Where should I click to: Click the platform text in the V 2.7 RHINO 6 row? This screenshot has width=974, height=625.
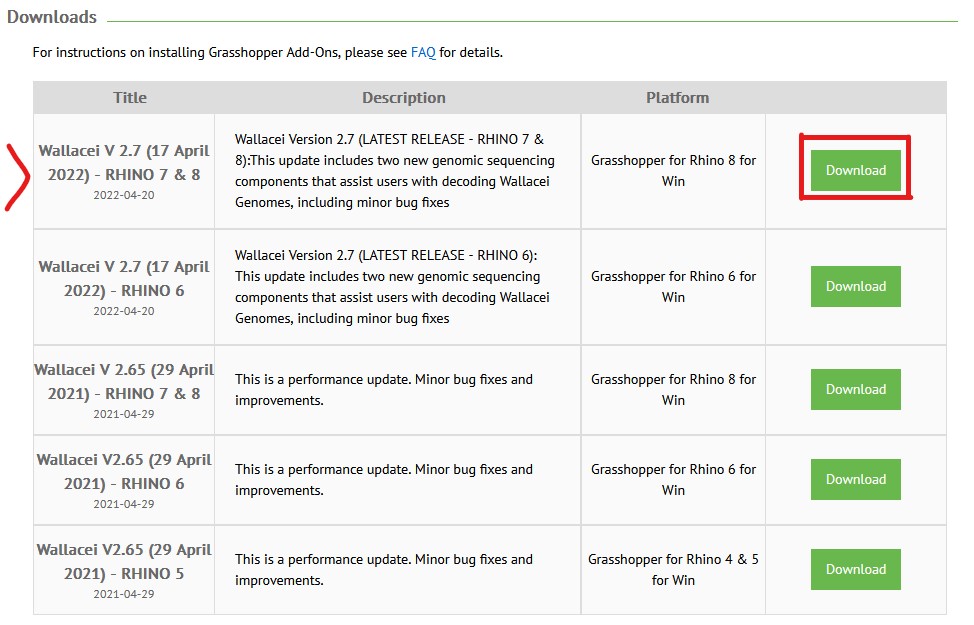click(673, 286)
